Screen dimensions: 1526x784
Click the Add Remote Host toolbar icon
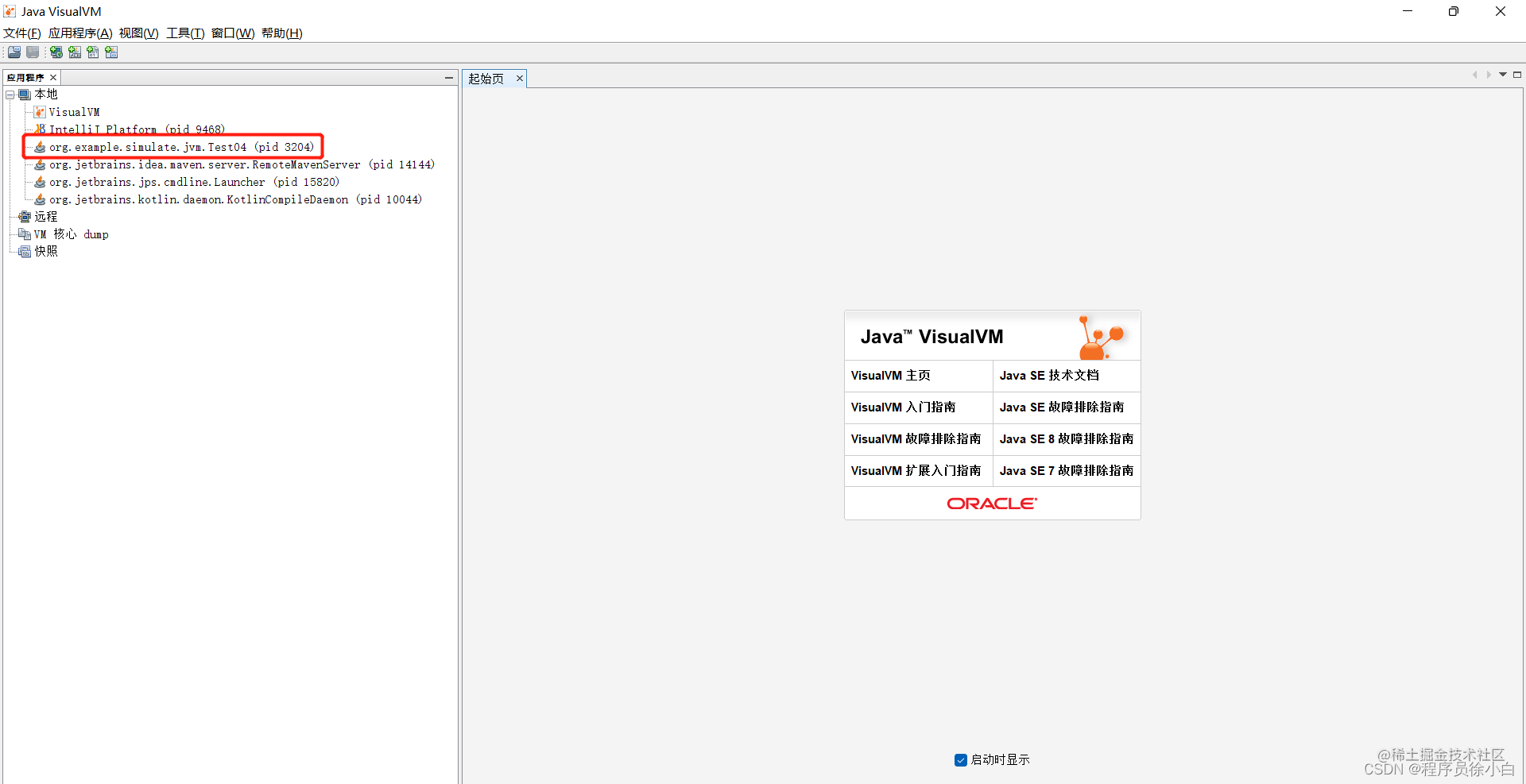56,52
